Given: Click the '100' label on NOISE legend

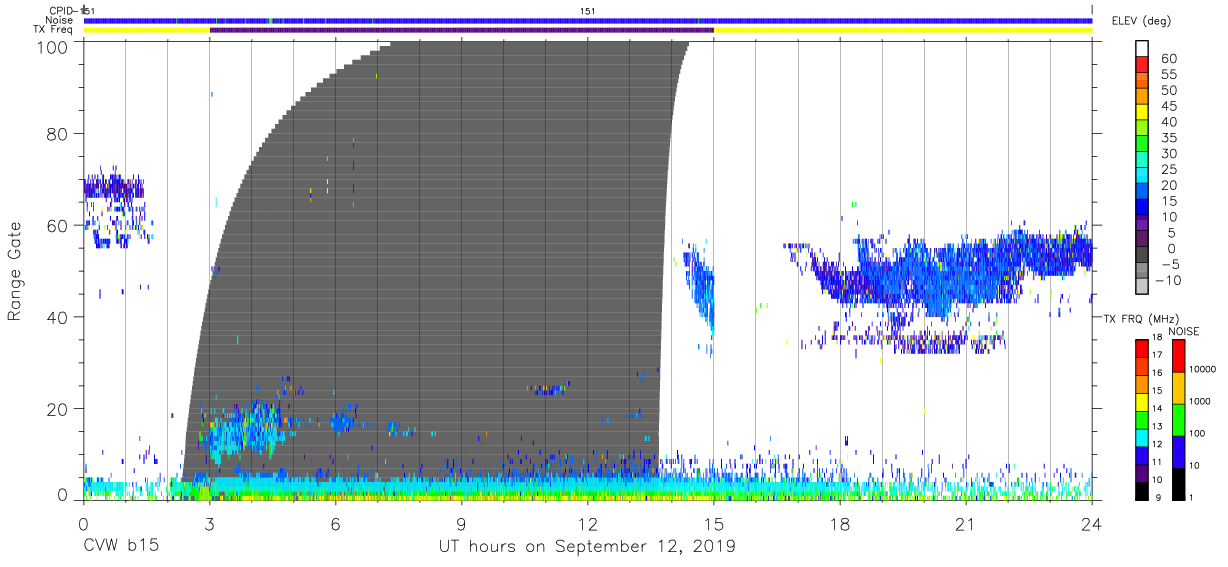Looking at the screenshot, I should [1198, 433].
